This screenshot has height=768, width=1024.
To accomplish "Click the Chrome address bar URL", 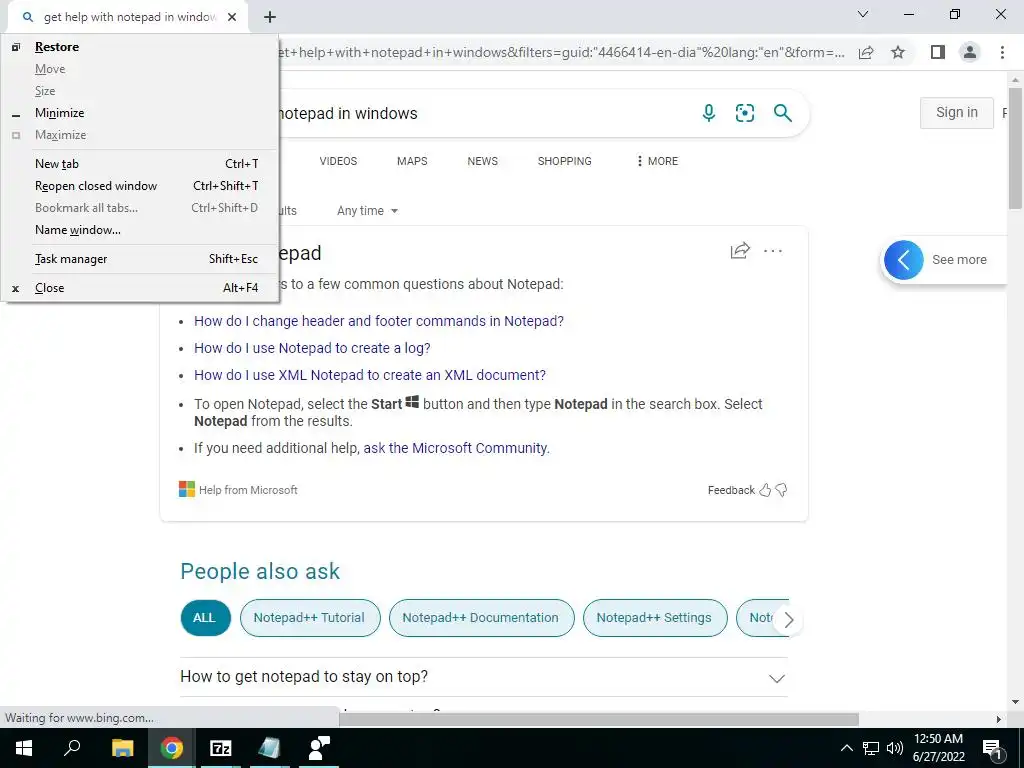I will point(562,53).
